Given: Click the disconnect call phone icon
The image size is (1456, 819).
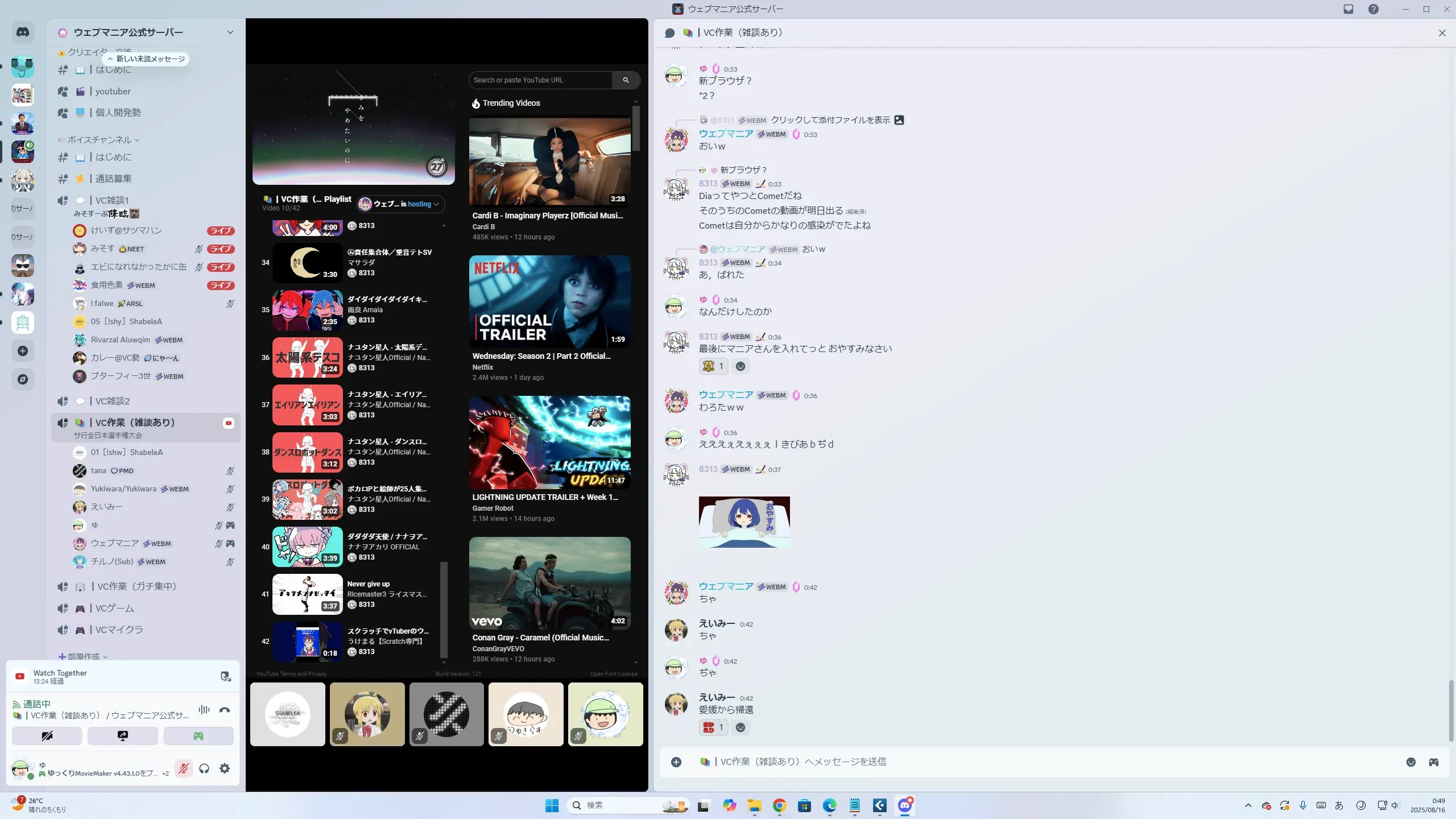Looking at the screenshot, I should pyautogui.click(x=225, y=710).
